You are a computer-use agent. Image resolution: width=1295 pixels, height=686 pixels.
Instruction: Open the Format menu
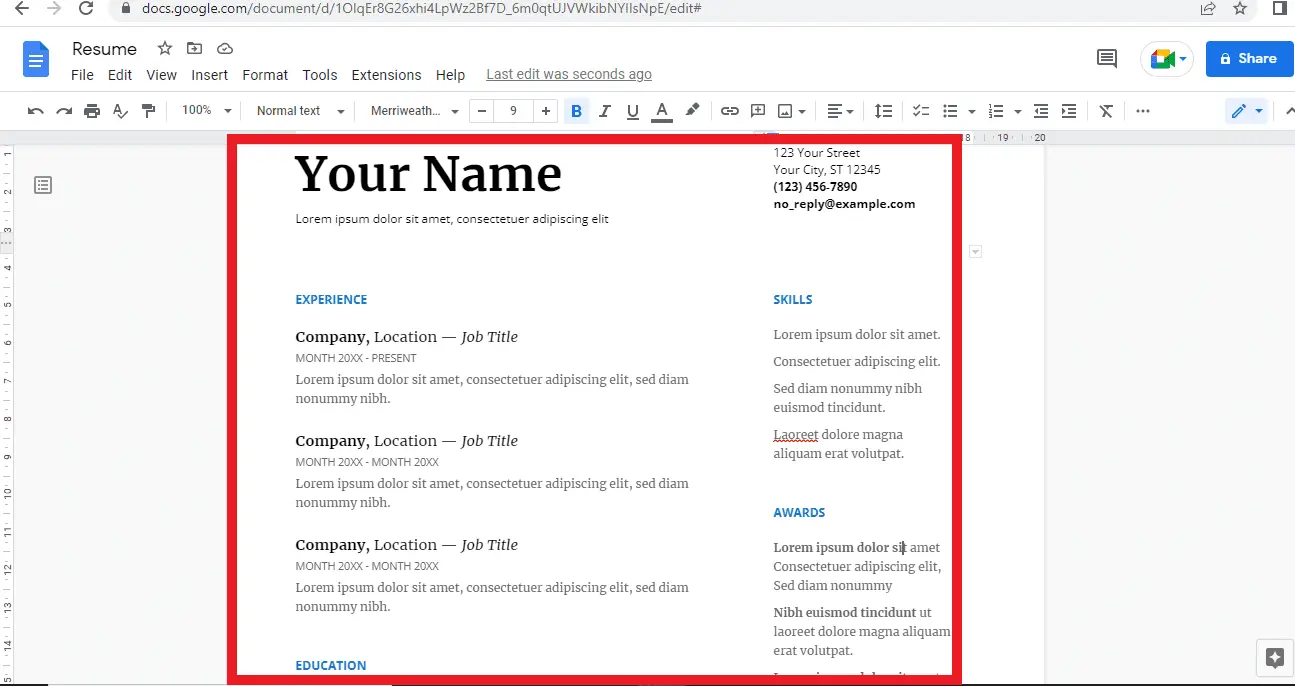coord(264,74)
